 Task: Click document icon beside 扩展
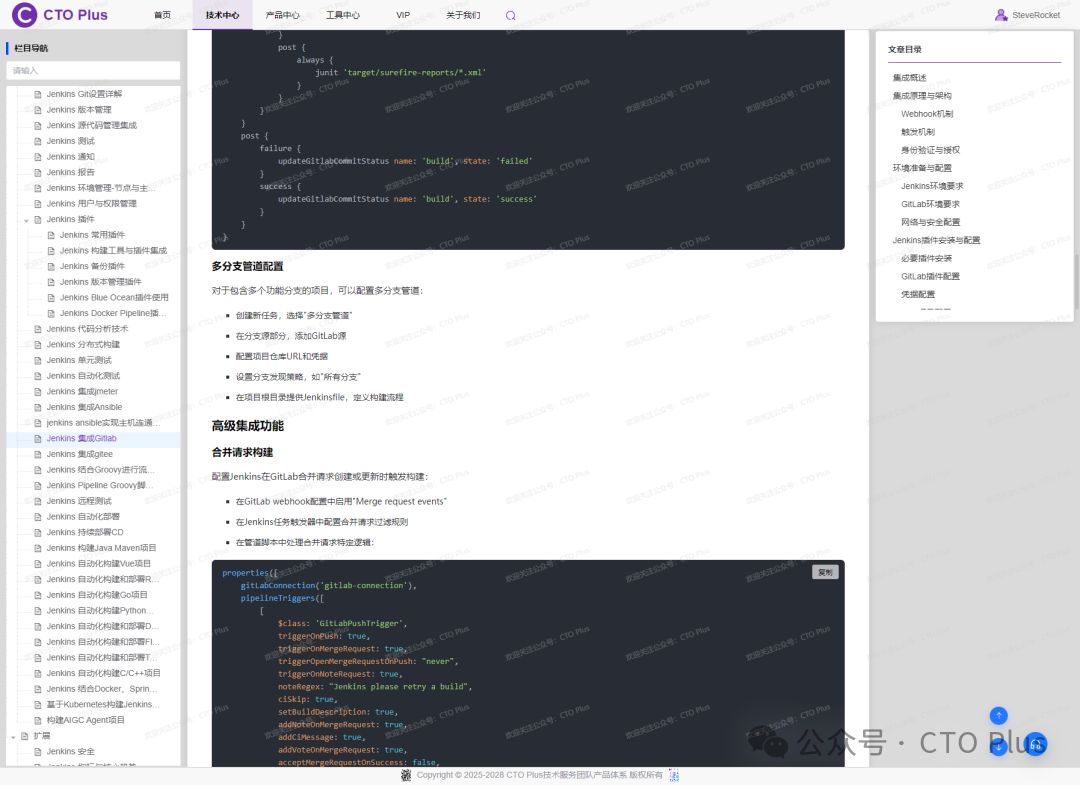coord(25,736)
